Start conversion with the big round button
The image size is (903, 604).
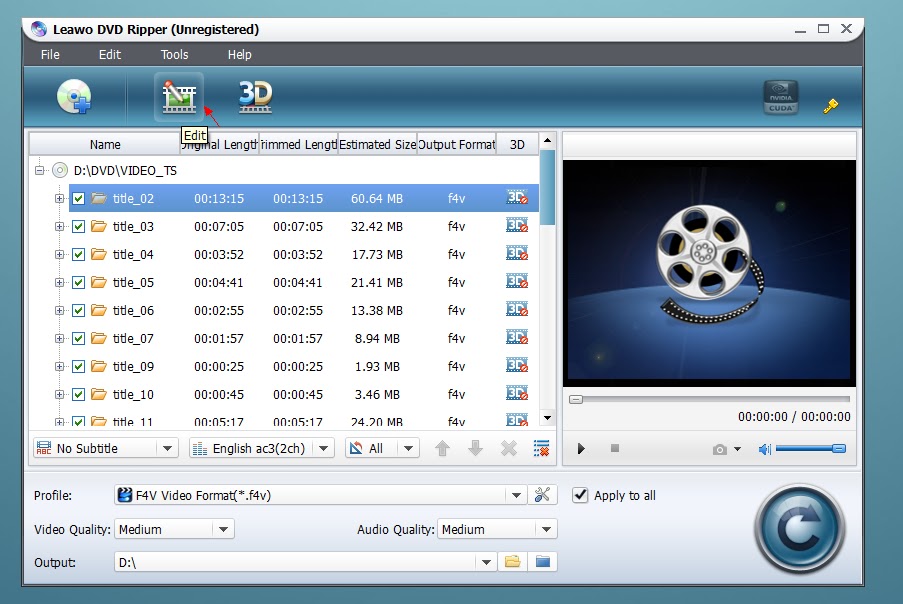click(x=799, y=529)
